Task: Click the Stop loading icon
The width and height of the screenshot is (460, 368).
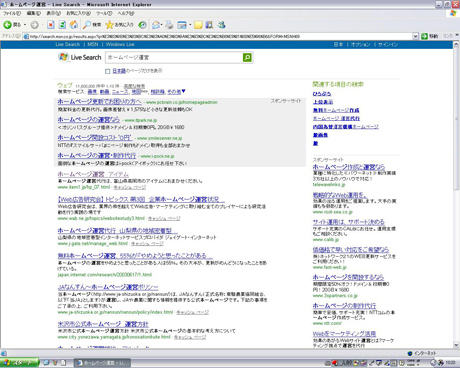Action: point(50,25)
